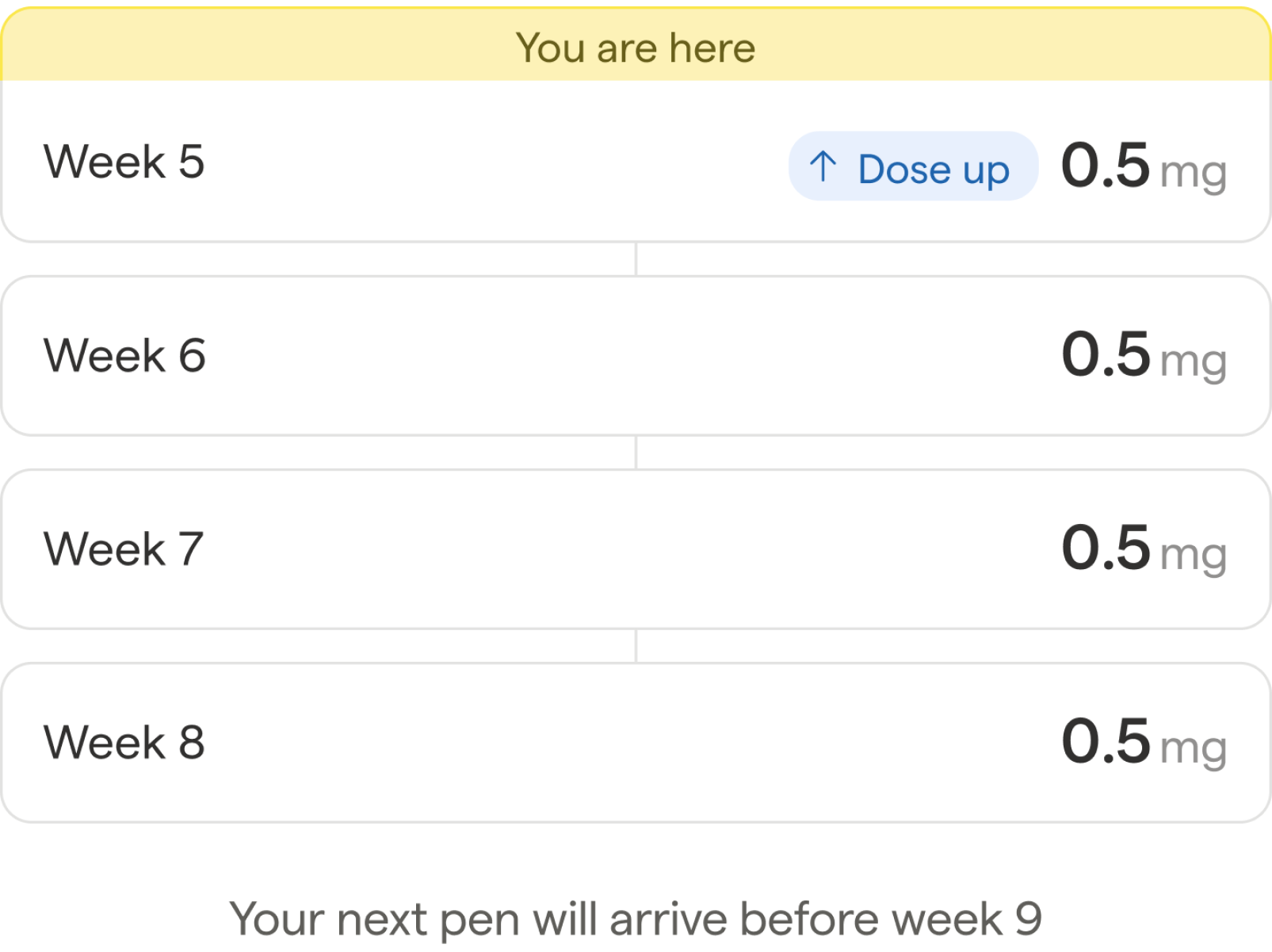Select the mg unit in the Week 7 row
Screen dimensions: 1272x952
click(1193, 556)
